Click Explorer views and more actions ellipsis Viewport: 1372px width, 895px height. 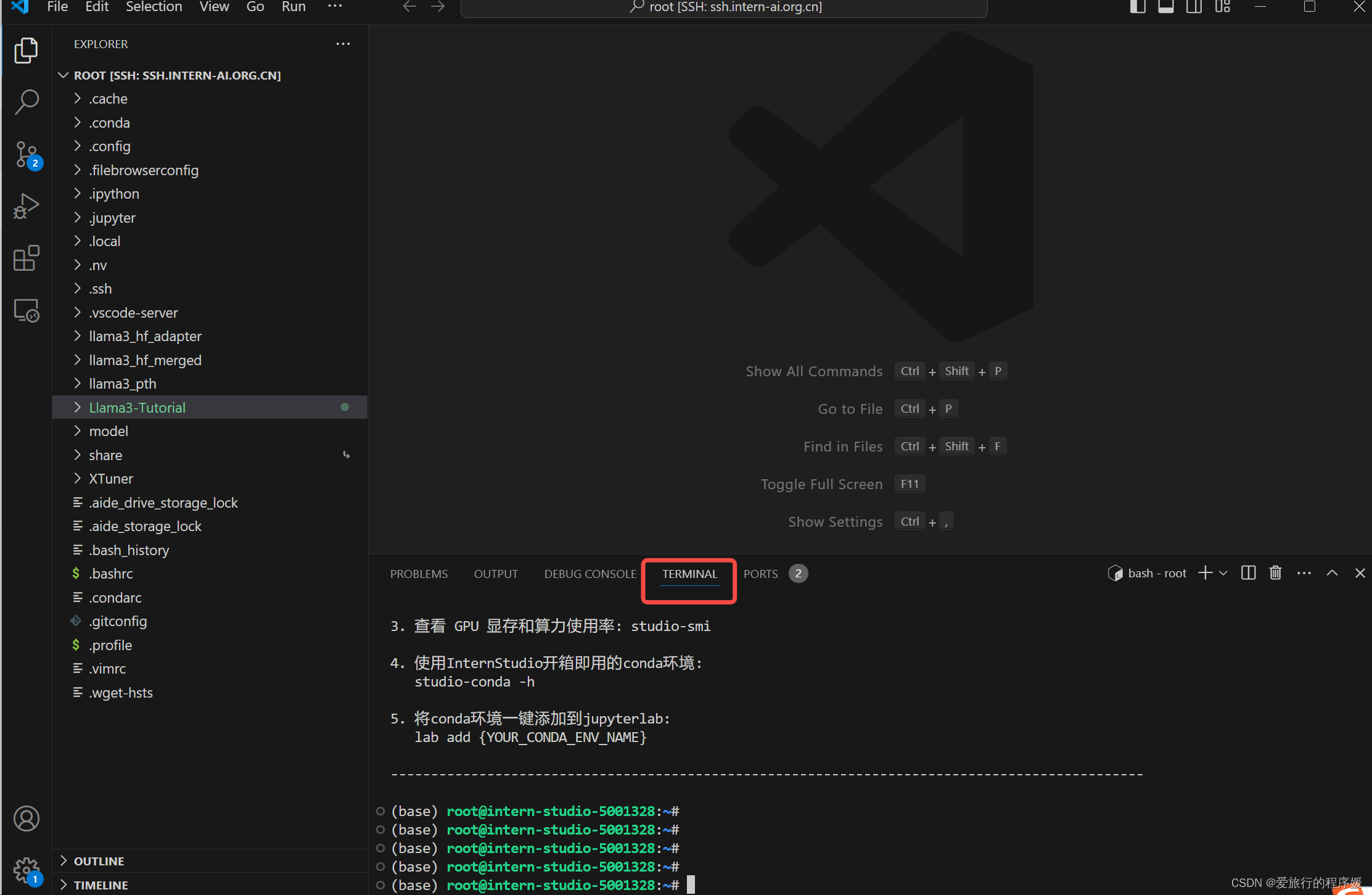pyautogui.click(x=343, y=44)
